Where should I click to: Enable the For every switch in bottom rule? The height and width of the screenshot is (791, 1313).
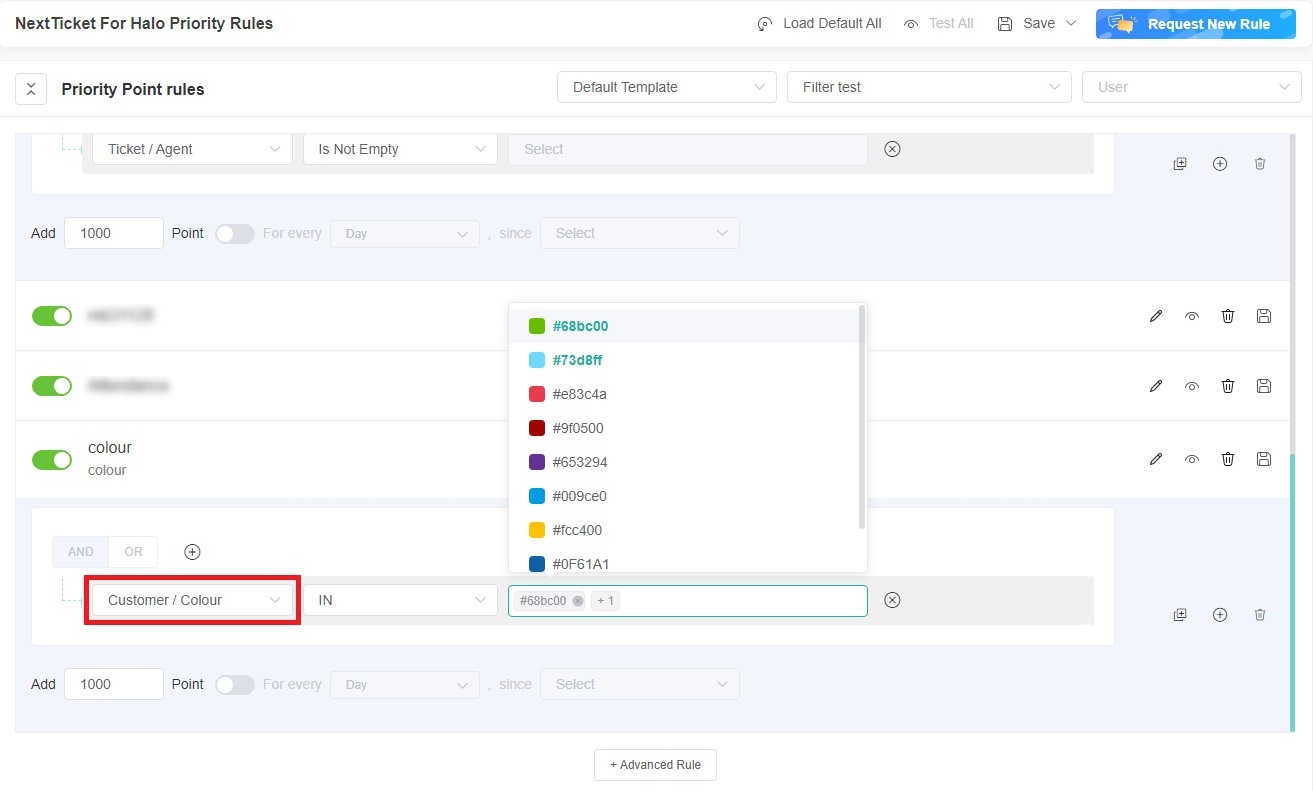[235, 685]
